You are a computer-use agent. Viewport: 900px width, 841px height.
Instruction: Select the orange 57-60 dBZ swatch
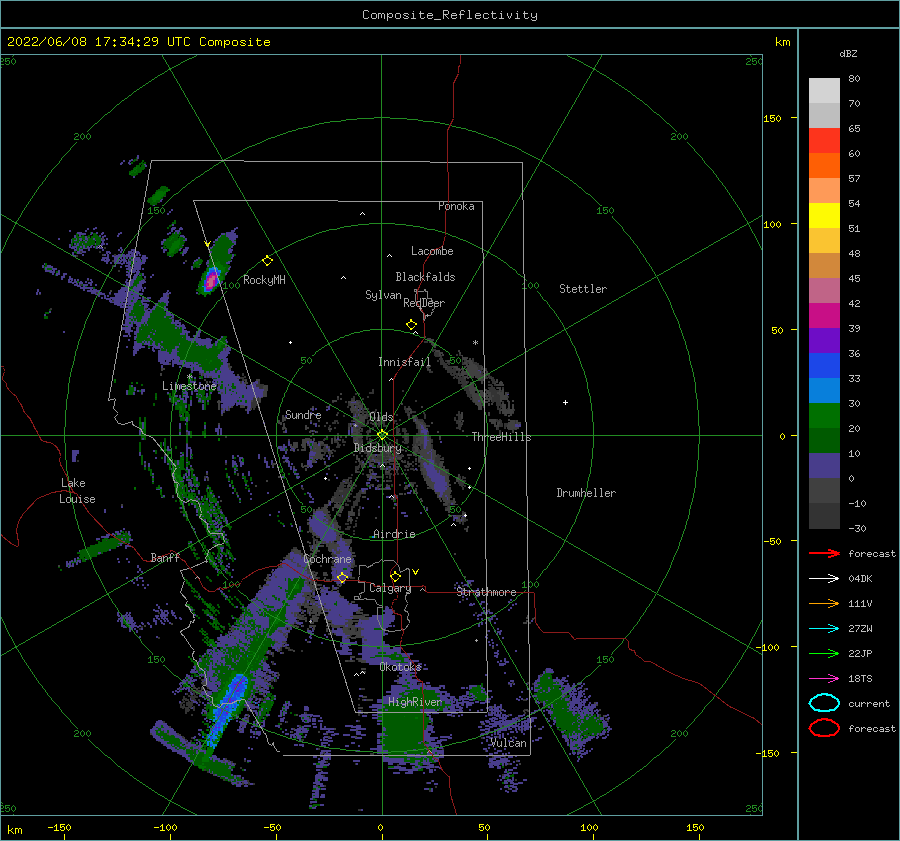pos(824,166)
